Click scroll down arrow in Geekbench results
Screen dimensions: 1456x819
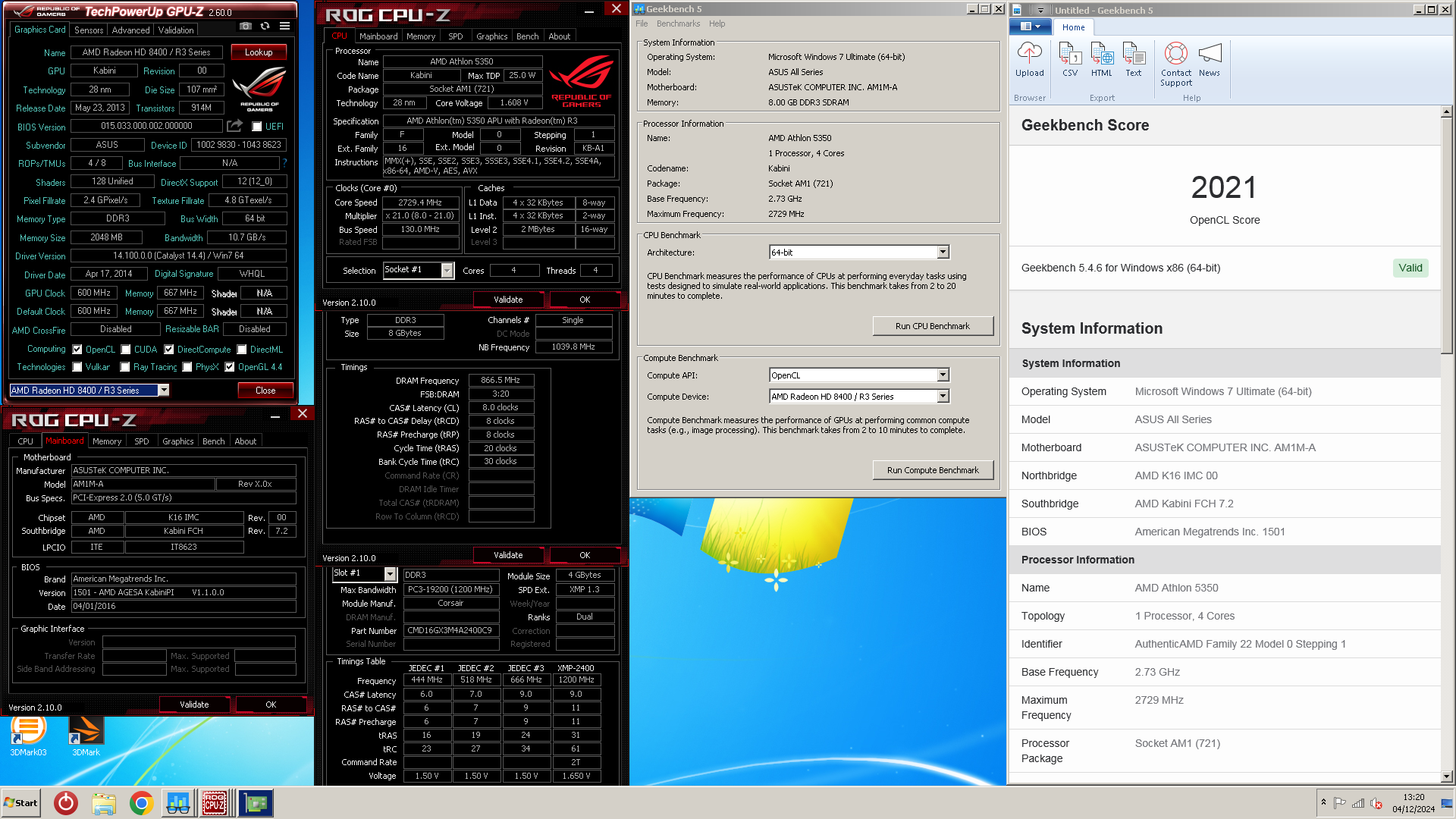tap(1446, 777)
